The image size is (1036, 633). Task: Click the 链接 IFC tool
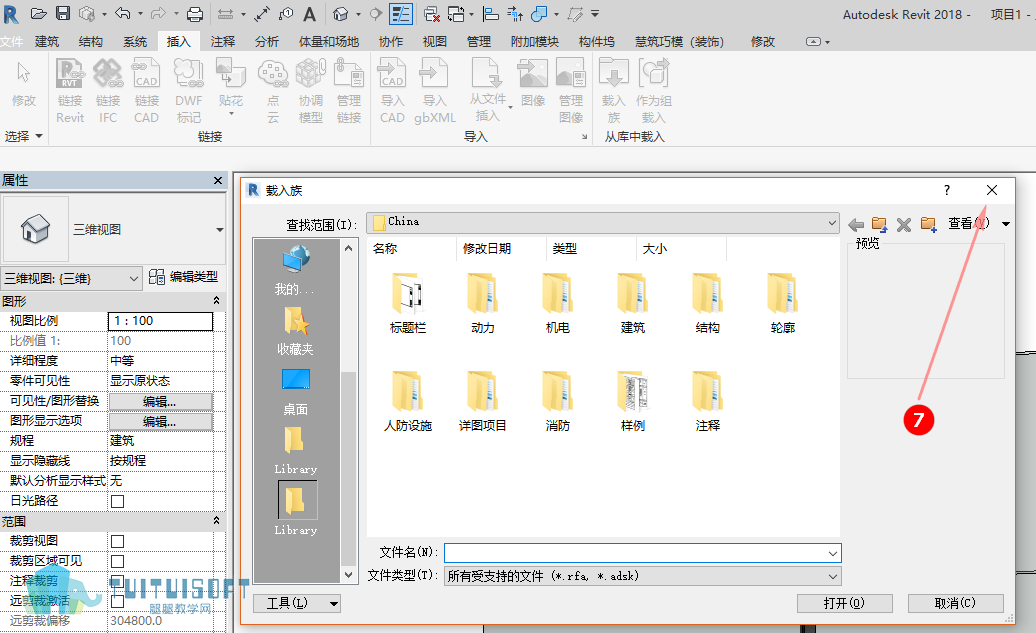point(108,91)
